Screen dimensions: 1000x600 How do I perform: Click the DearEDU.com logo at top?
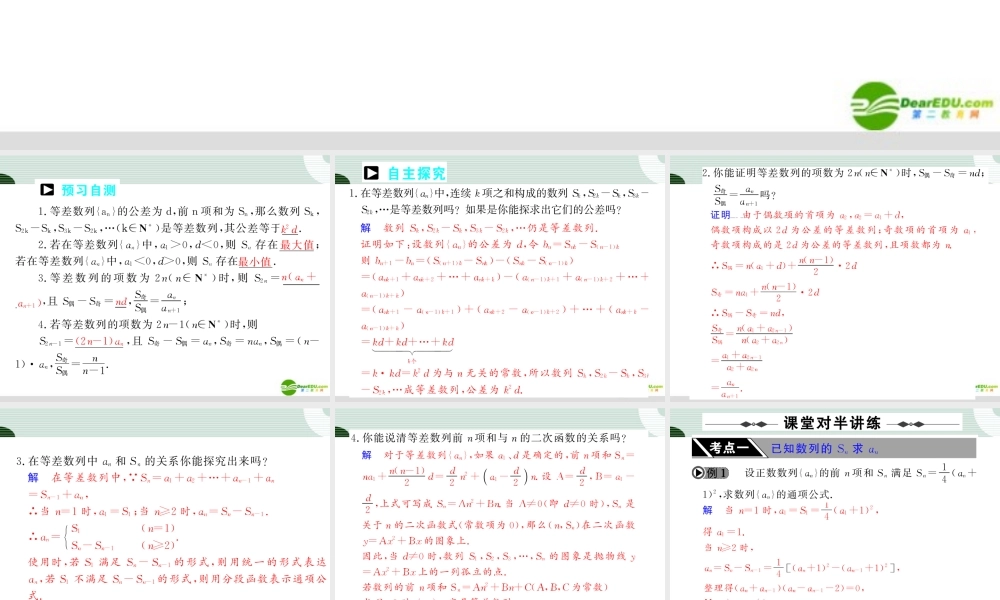point(922,106)
